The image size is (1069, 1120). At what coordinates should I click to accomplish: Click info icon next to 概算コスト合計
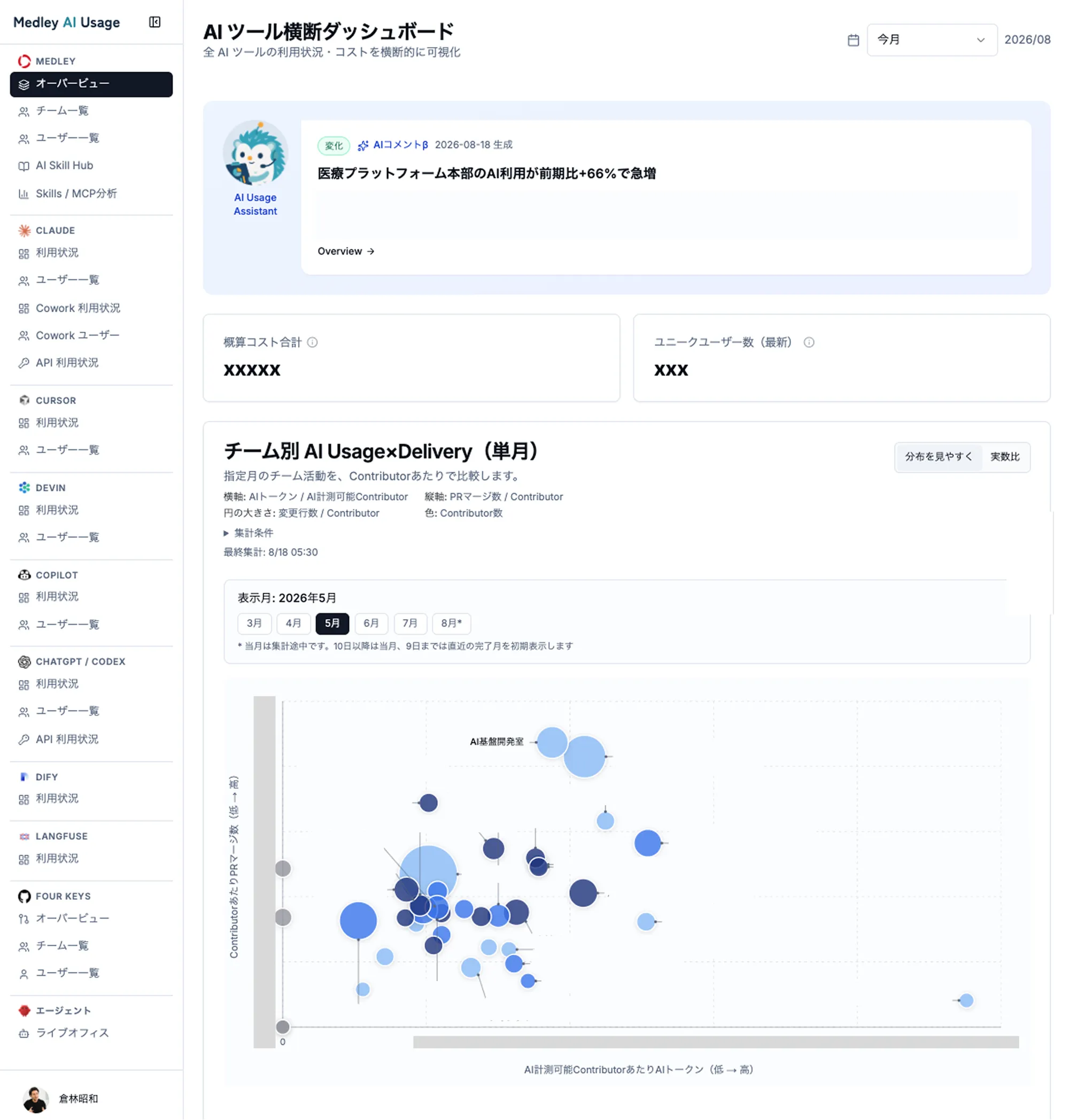click(312, 342)
